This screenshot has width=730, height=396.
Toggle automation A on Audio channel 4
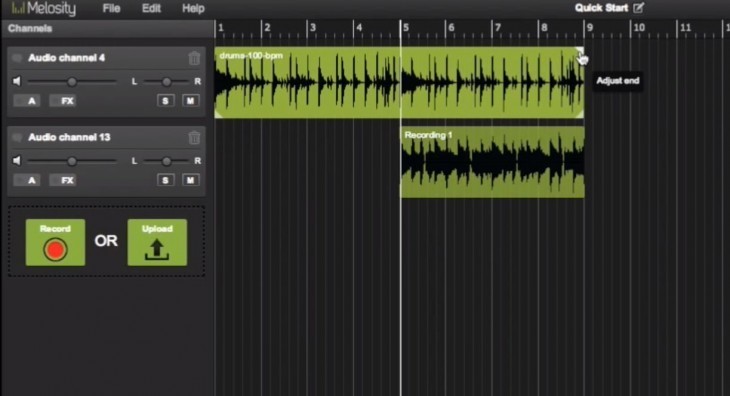(x=27, y=101)
